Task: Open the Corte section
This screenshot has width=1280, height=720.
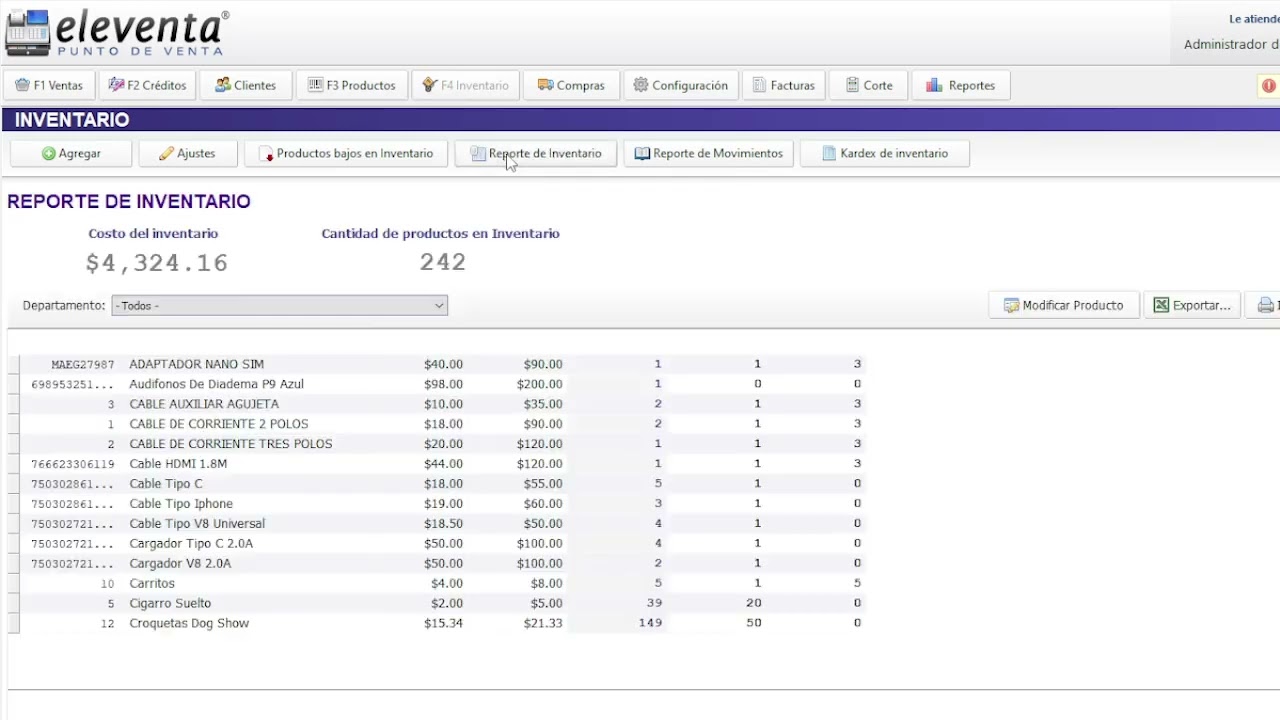Action: click(869, 85)
